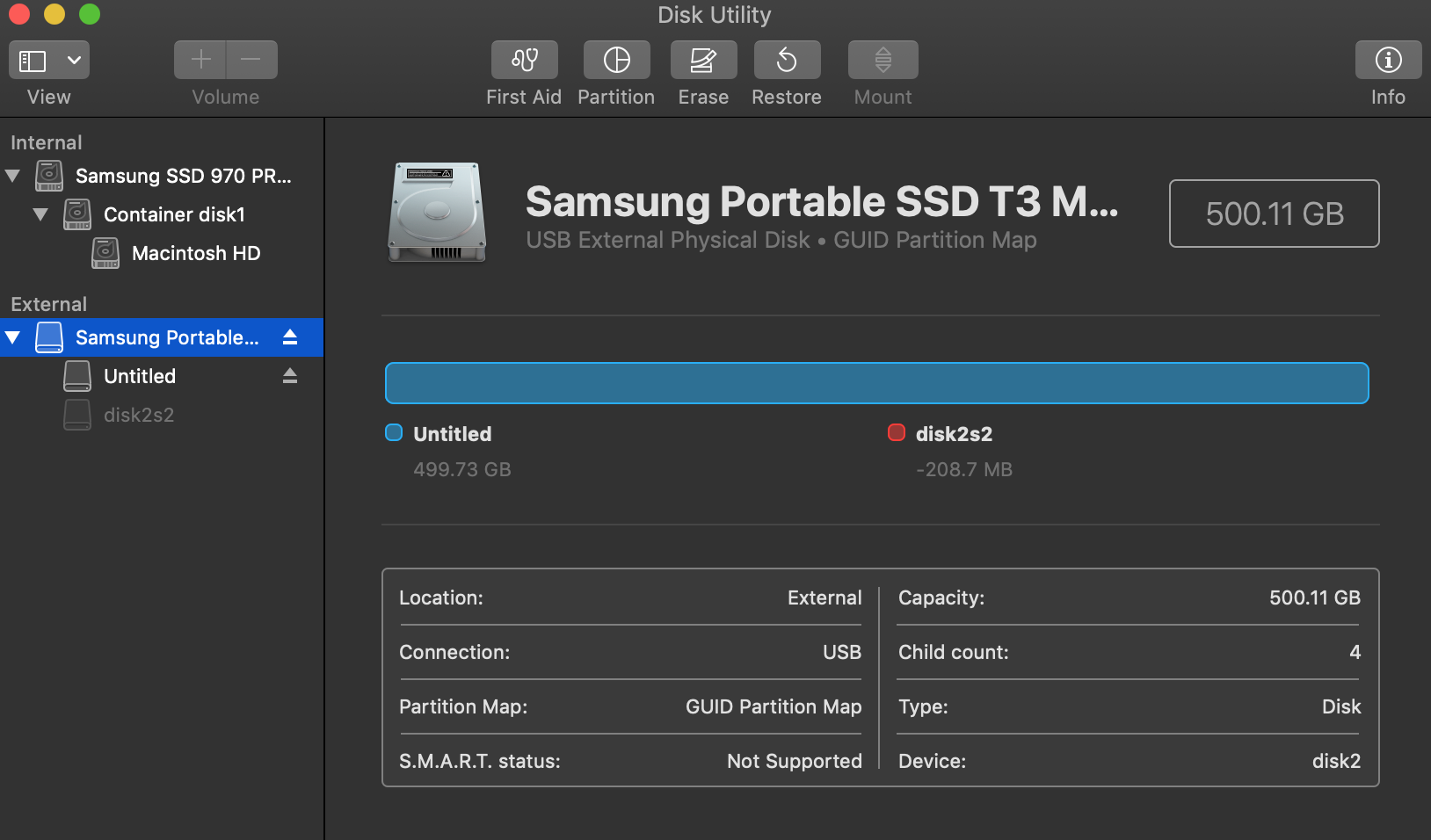Image resolution: width=1431 pixels, height=840 pixels.
Task: Eject the Untitled volume
Action: (x=290, y=376)
